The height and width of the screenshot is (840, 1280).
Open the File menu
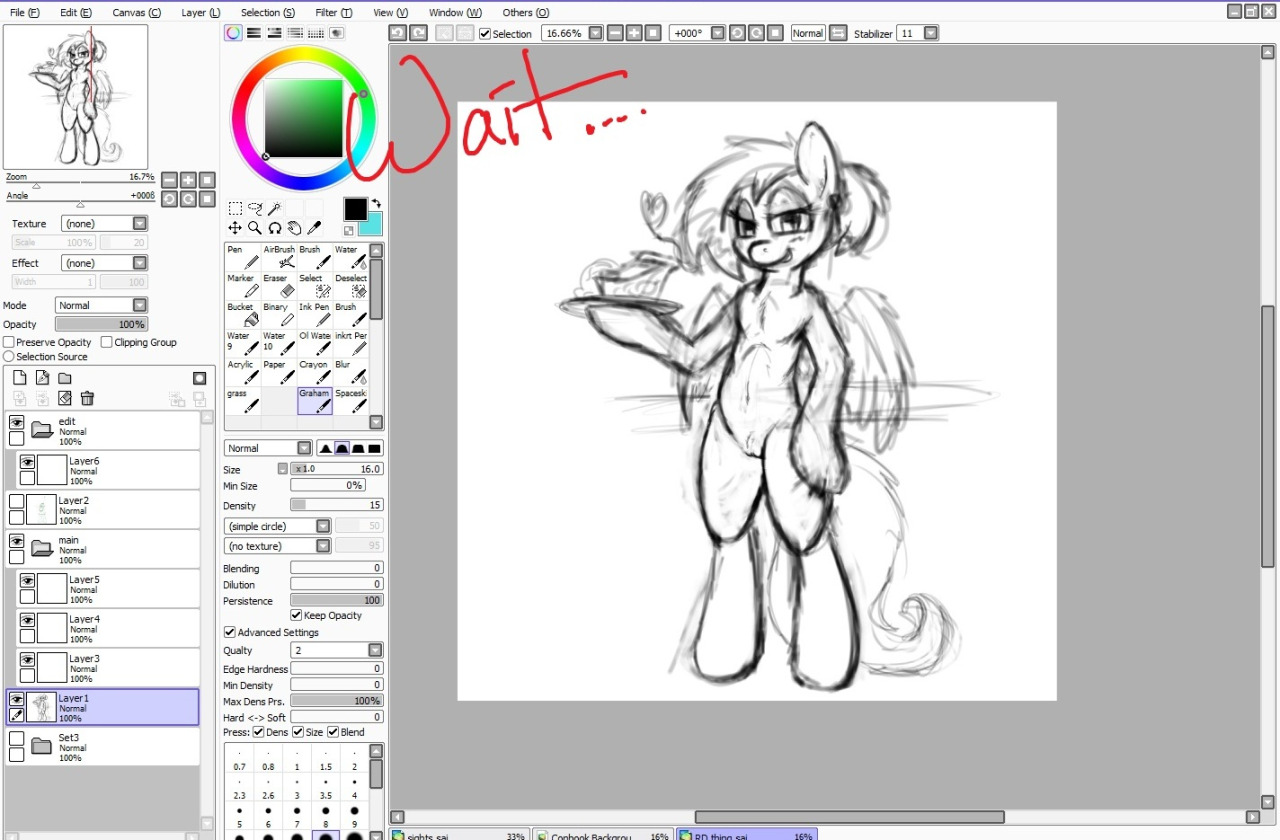25,12
